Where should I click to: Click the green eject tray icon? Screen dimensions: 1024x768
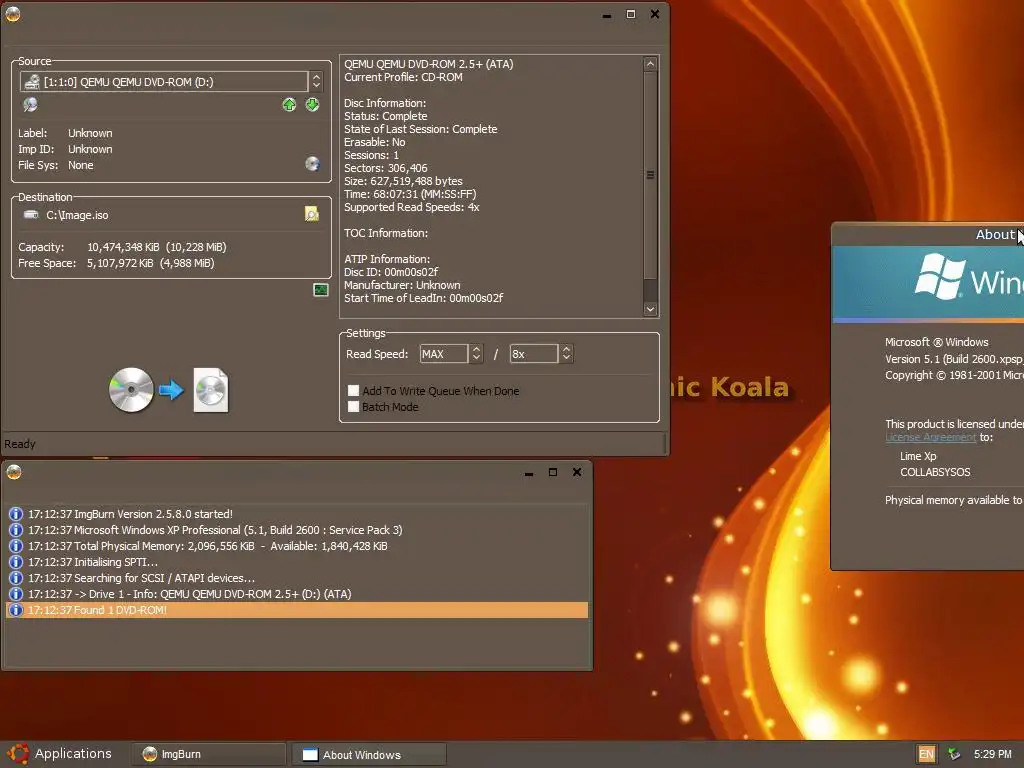[x=289, y=104]
